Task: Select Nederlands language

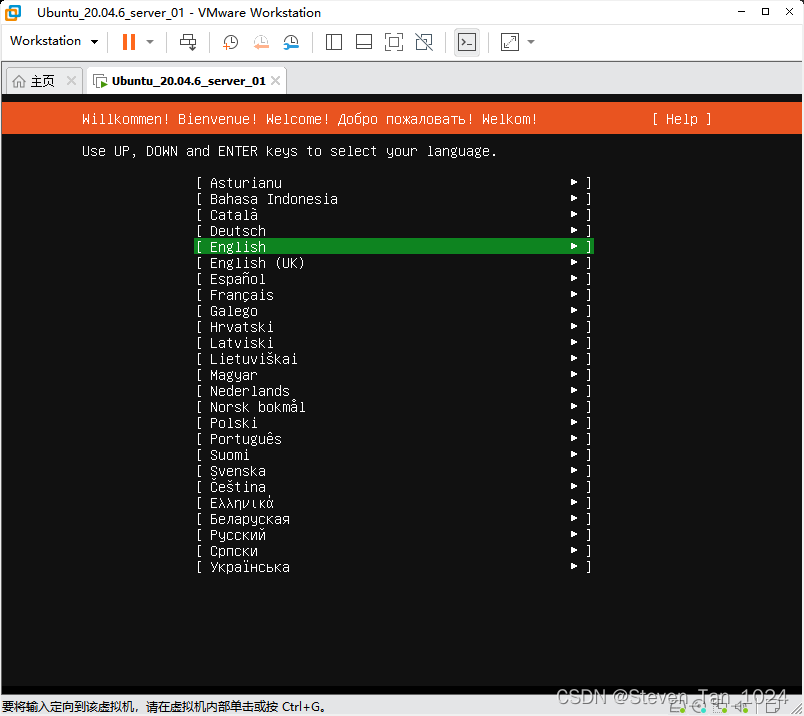Action: point(394,390)
